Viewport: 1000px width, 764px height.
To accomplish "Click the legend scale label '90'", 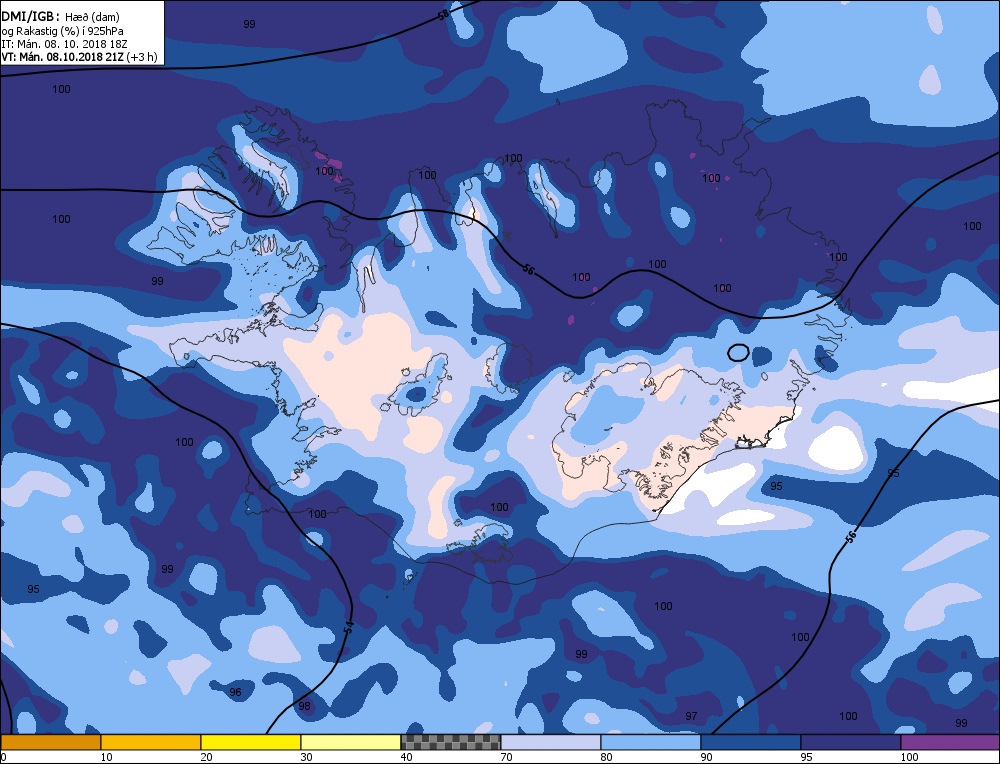I will point(707,757).
